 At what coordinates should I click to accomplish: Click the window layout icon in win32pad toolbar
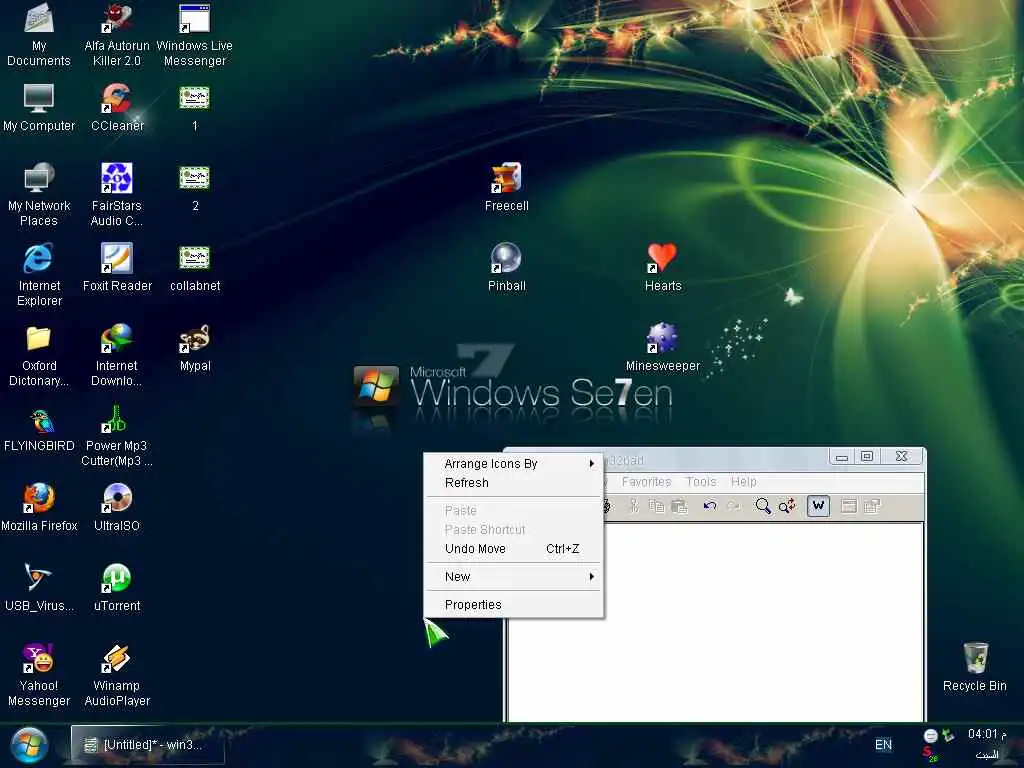[x=848, y=506]
